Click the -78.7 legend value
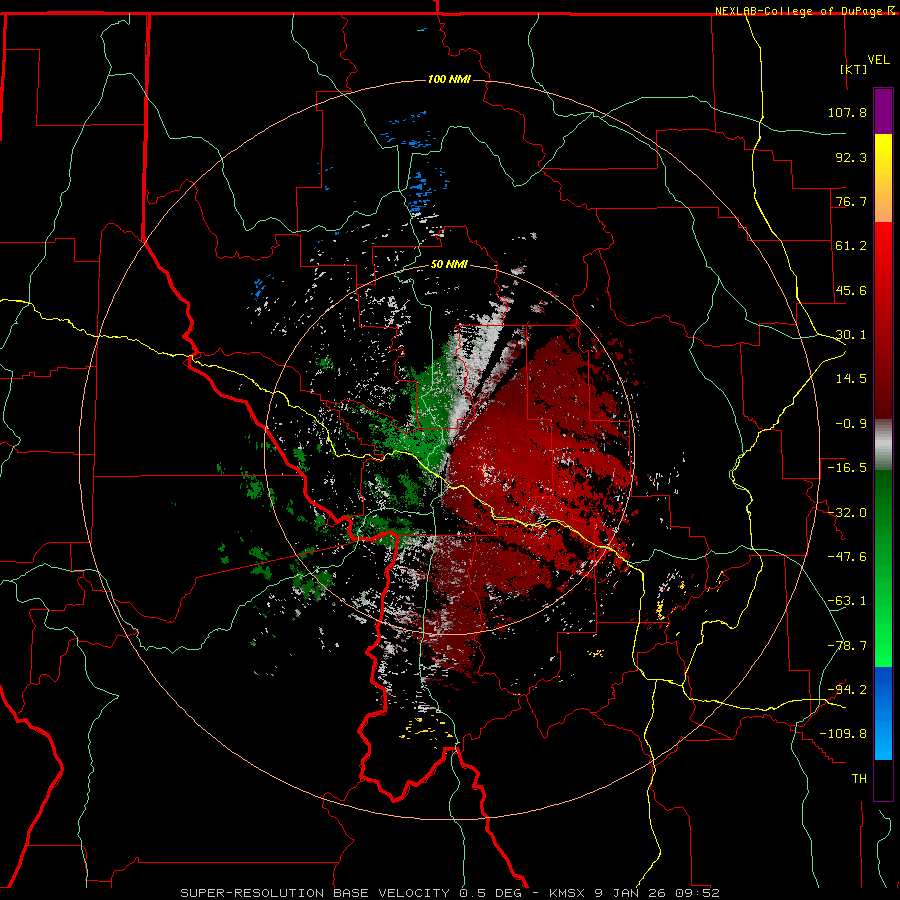 click(x=847, y=646)
